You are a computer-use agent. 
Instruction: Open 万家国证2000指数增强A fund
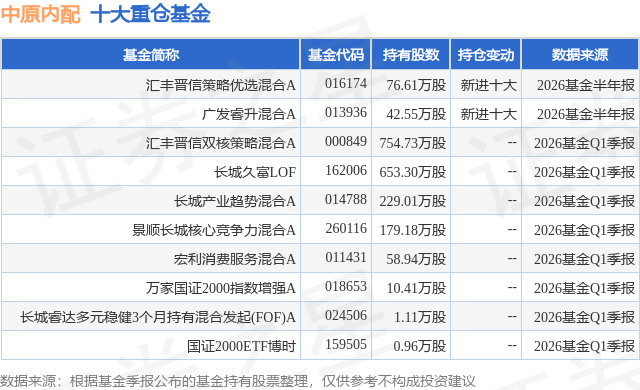click(220, 288)
